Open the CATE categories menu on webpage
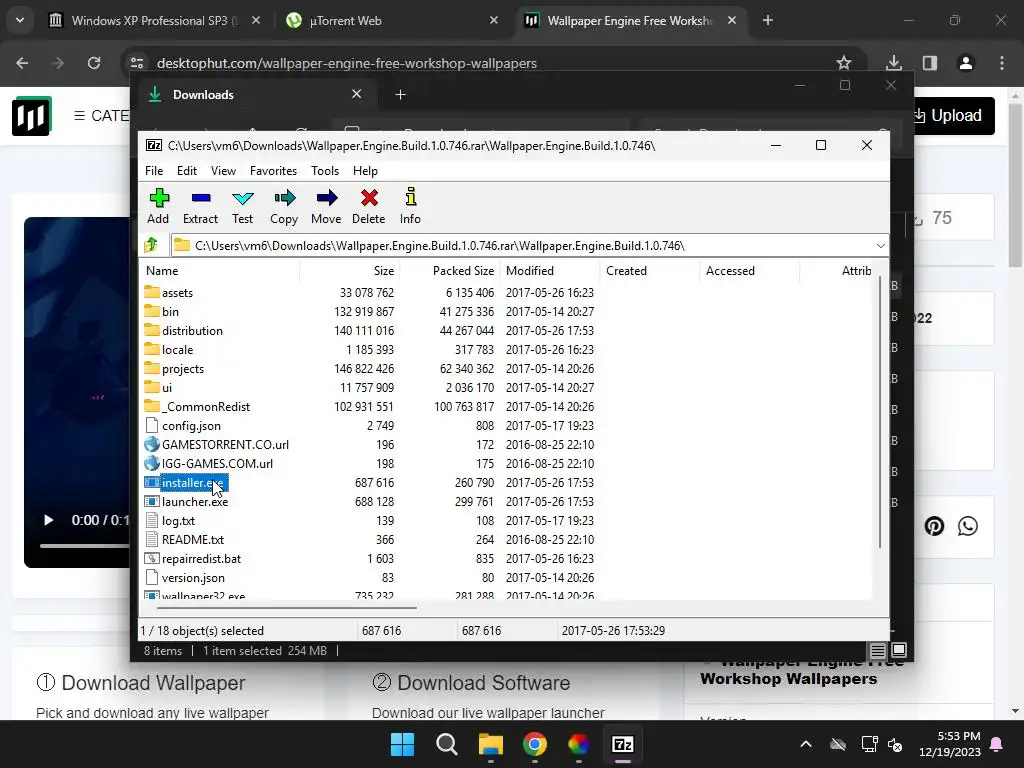 click(x=102, y=116)
